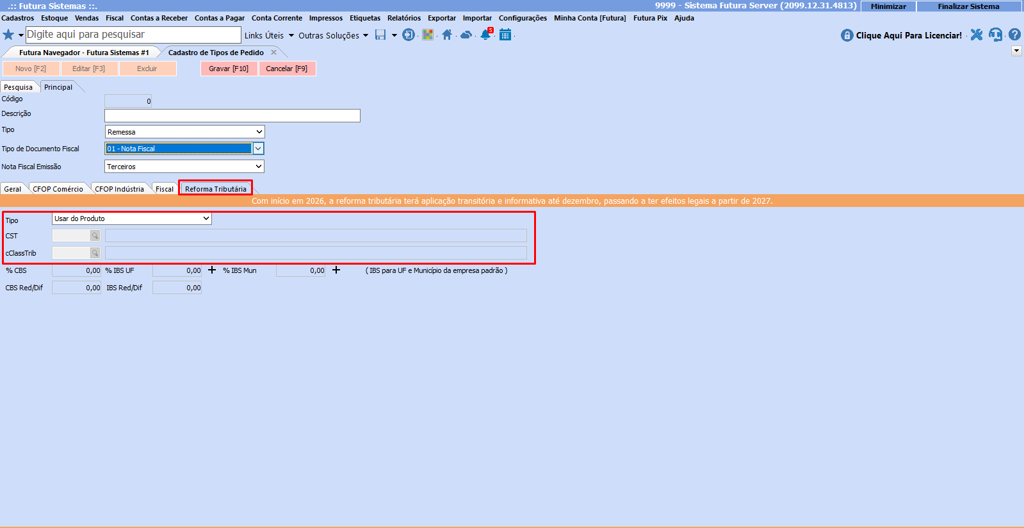This screenshot has height=528, width=1024.
Task: Click the Cancelar [F9] button
Action: click(x=287, y=69)
